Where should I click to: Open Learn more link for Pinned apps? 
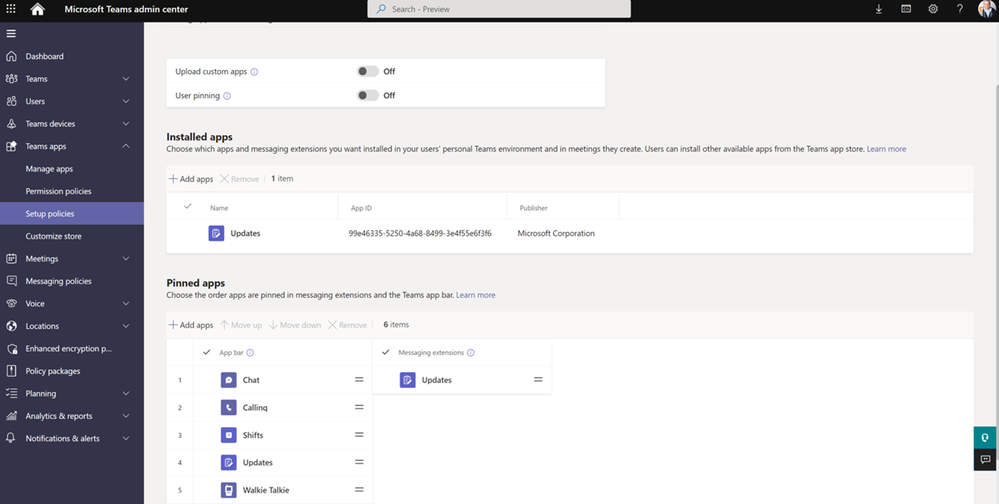tap(475, 295)
